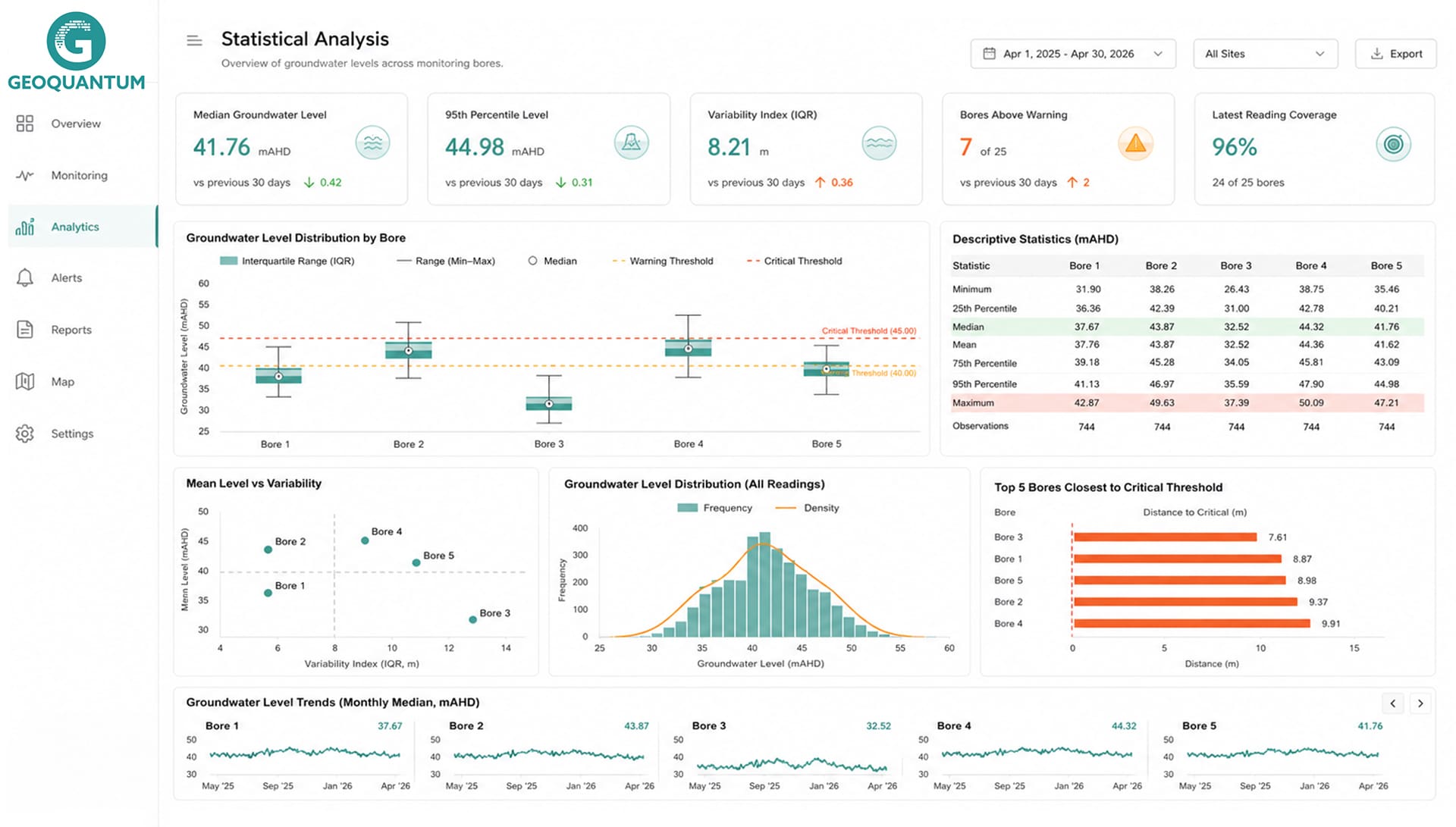Image resolution: width=1456 pixels, height=827 pixels.
Task: Open the Map icon in sidebar
Action: (x=25, y=381)
